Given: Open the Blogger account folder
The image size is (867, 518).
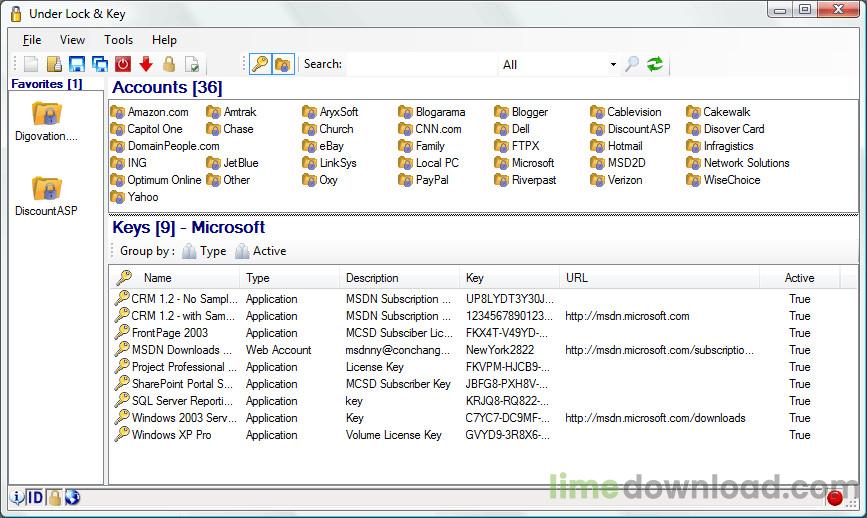Looking at the screenshot, I should coord(521,112).
